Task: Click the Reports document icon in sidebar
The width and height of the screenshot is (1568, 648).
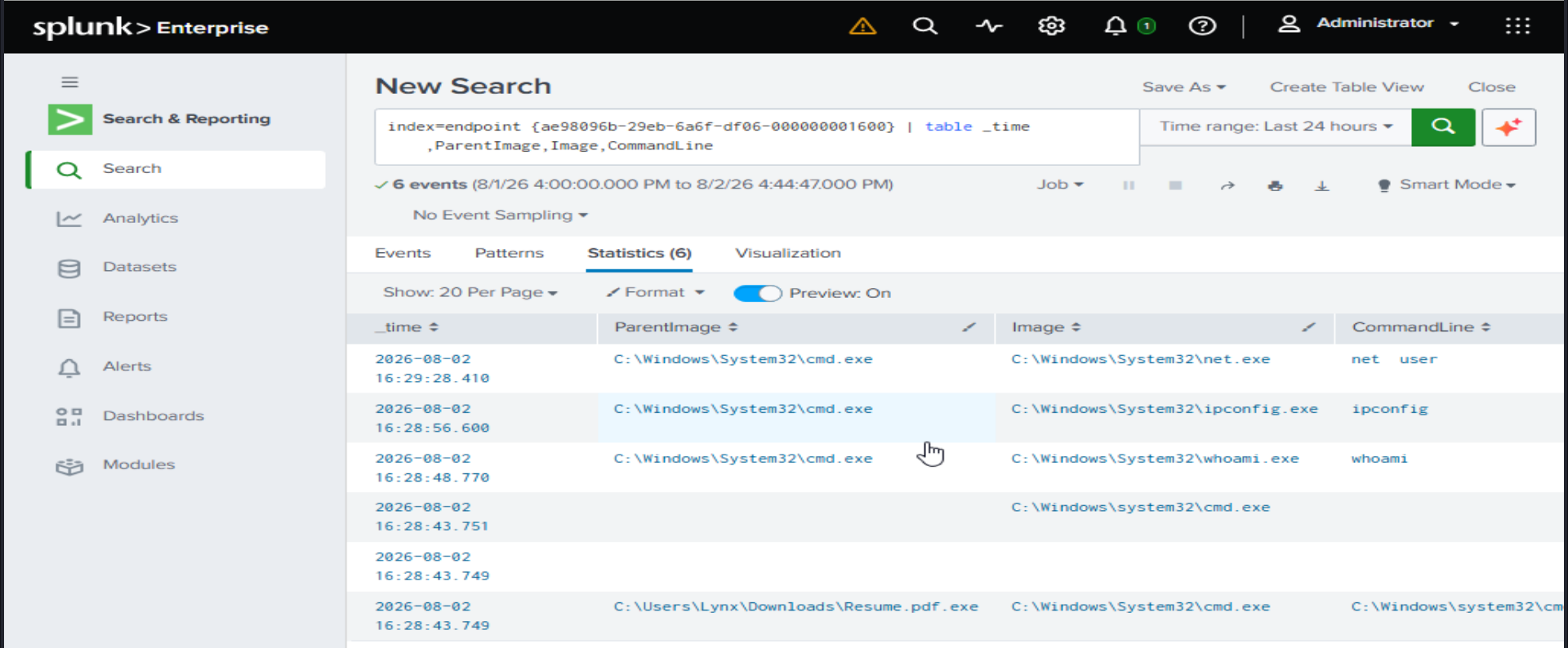Action: coord(69,318)
